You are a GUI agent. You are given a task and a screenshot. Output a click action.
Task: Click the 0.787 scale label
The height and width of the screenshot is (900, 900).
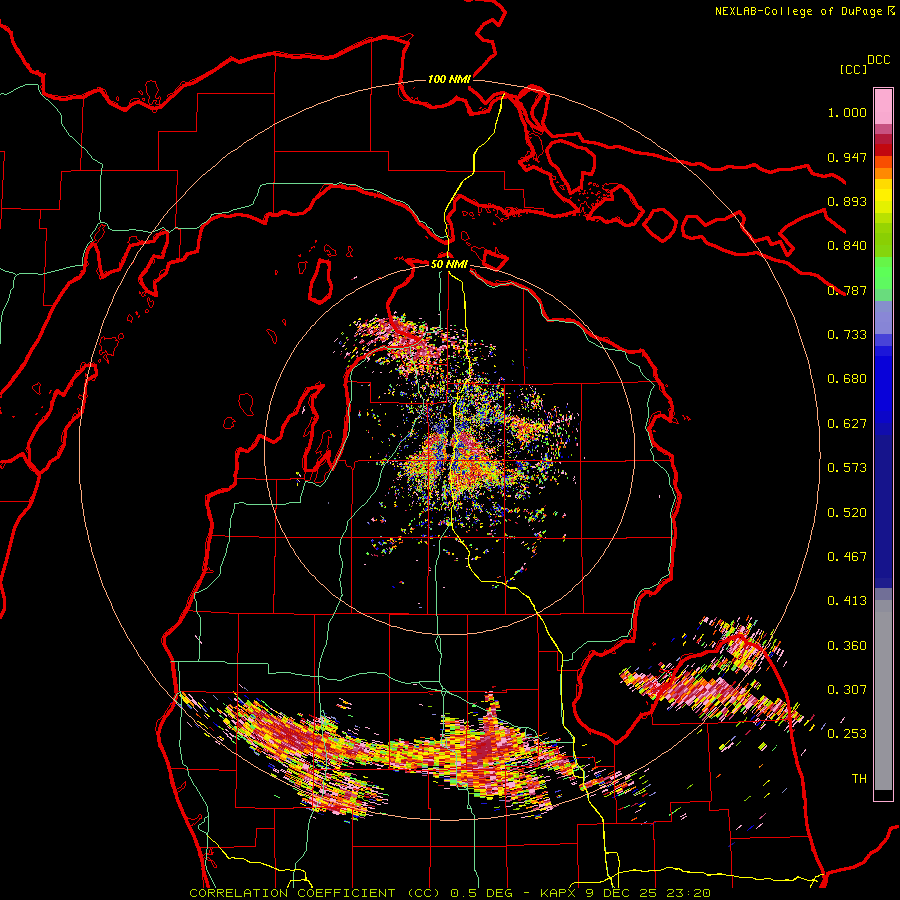(x=847, y=290)
